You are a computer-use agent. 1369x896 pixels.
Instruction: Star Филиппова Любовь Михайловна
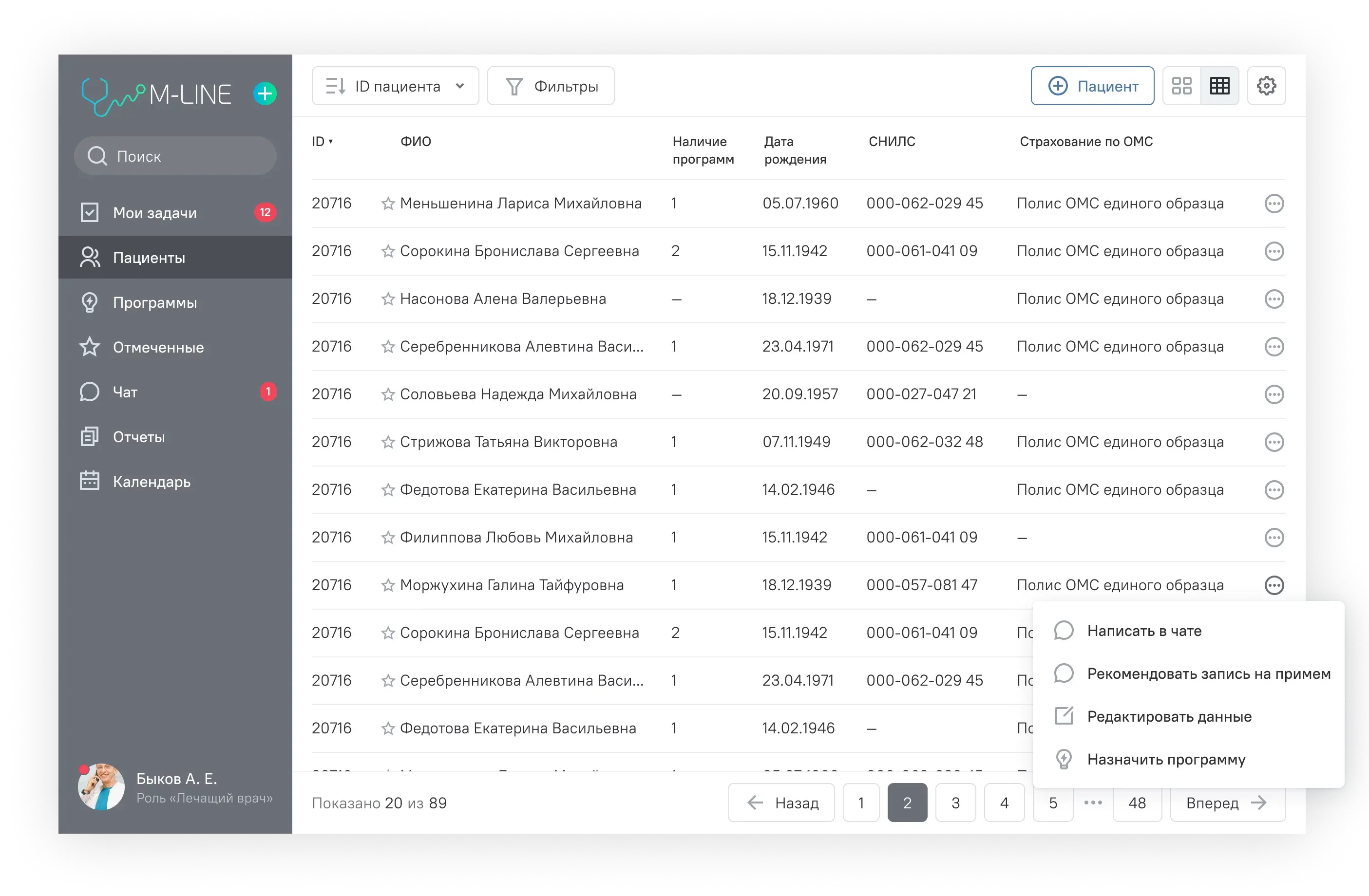(x=388, y=538)
